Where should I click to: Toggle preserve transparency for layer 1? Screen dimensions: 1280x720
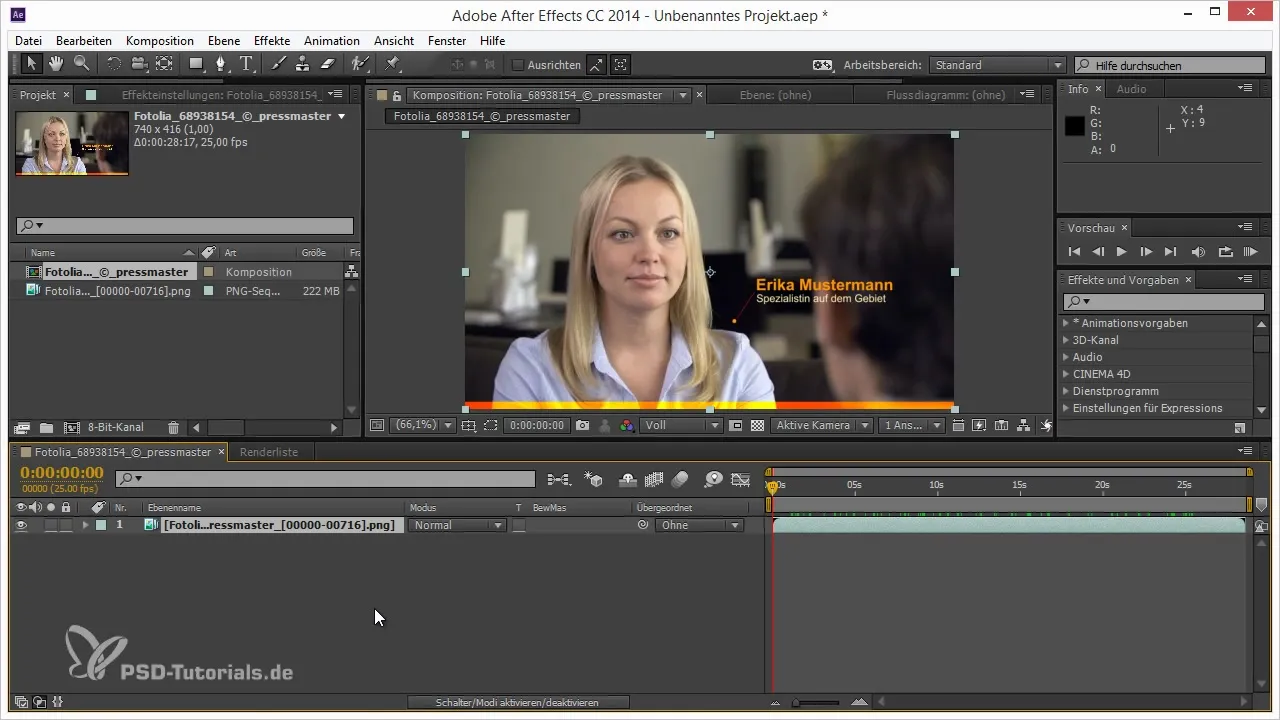[x=519, y=525]
